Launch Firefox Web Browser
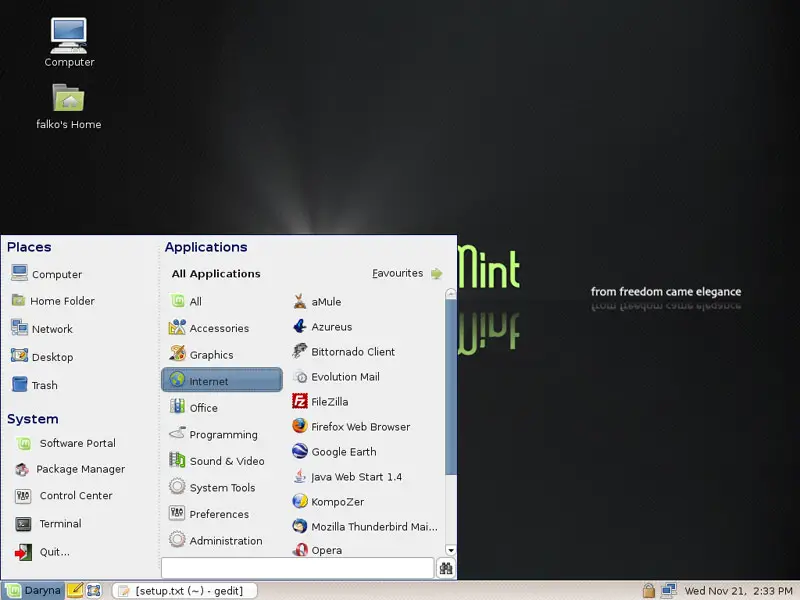The width and height of the screenshot is (800, 600). (x=351, y=427)
